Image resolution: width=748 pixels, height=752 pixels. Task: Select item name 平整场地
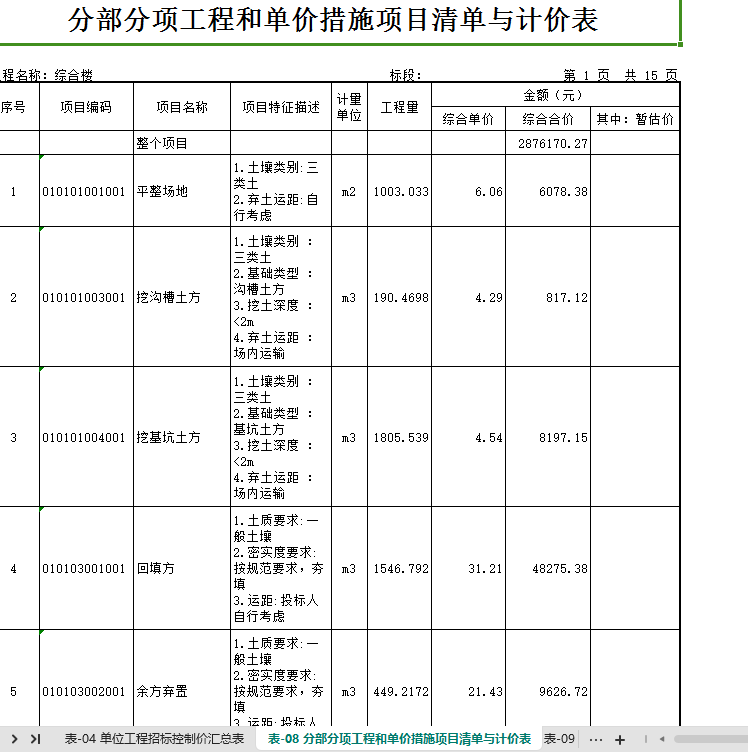click(x=182, y=191)
